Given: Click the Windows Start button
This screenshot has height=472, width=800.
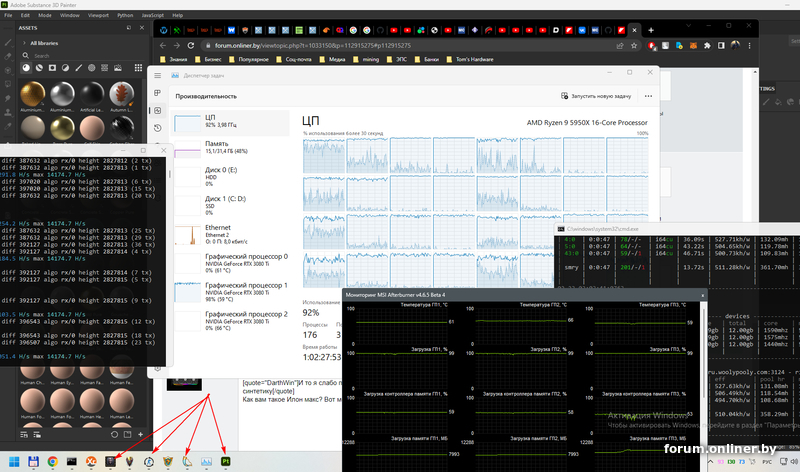Looking at the screenshot, I should 12,461.
